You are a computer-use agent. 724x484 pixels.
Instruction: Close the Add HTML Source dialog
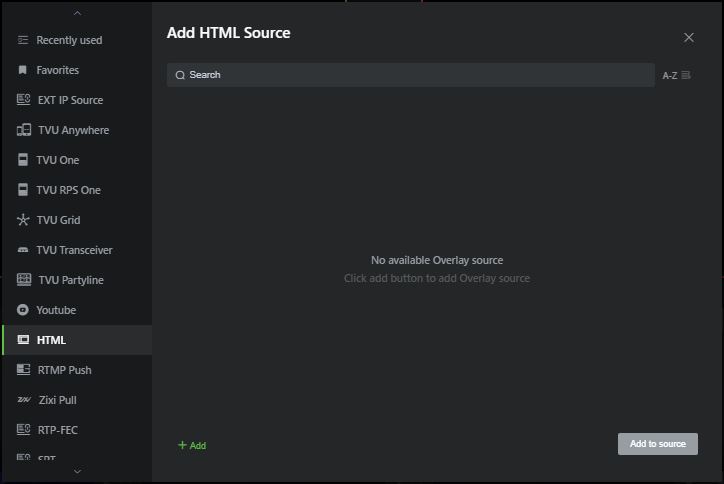(688, 37)
